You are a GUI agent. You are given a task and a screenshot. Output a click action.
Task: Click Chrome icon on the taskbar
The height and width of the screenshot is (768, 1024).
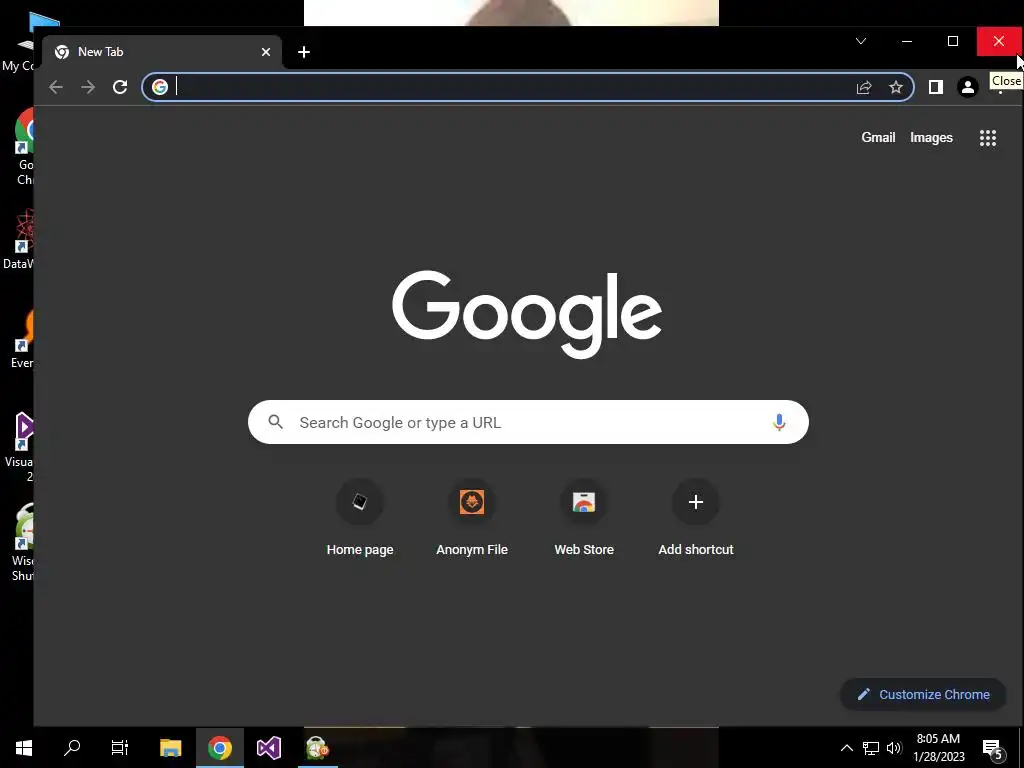(220, 748)
